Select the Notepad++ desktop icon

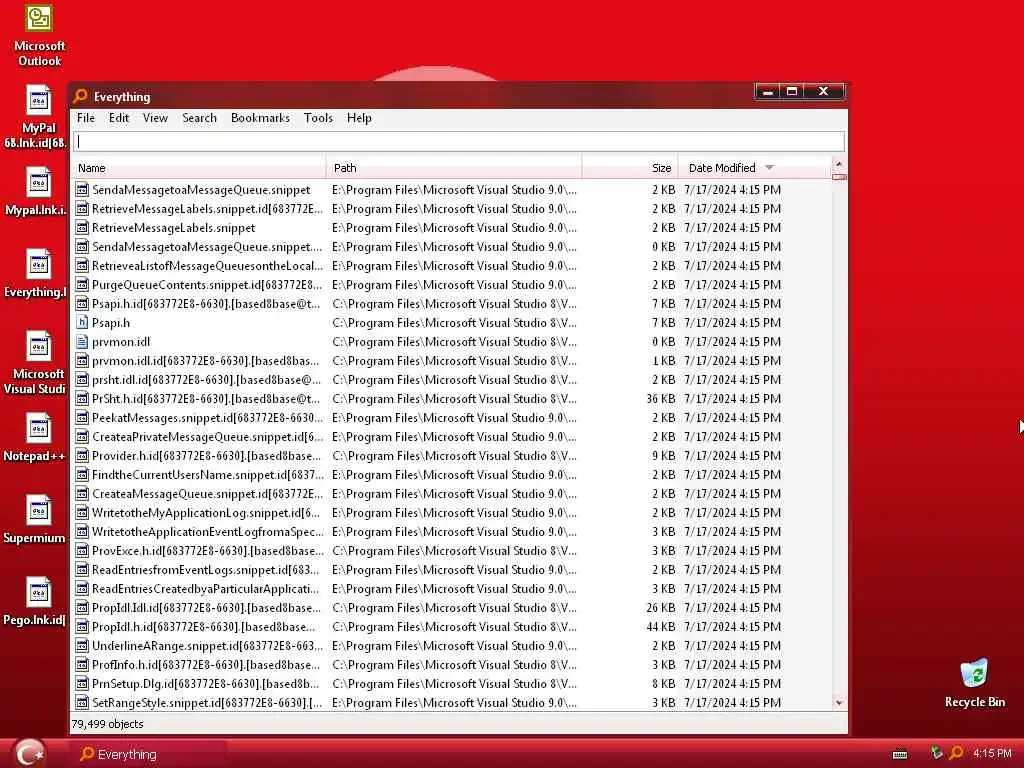pyautogui.click(x=37, y=438)
